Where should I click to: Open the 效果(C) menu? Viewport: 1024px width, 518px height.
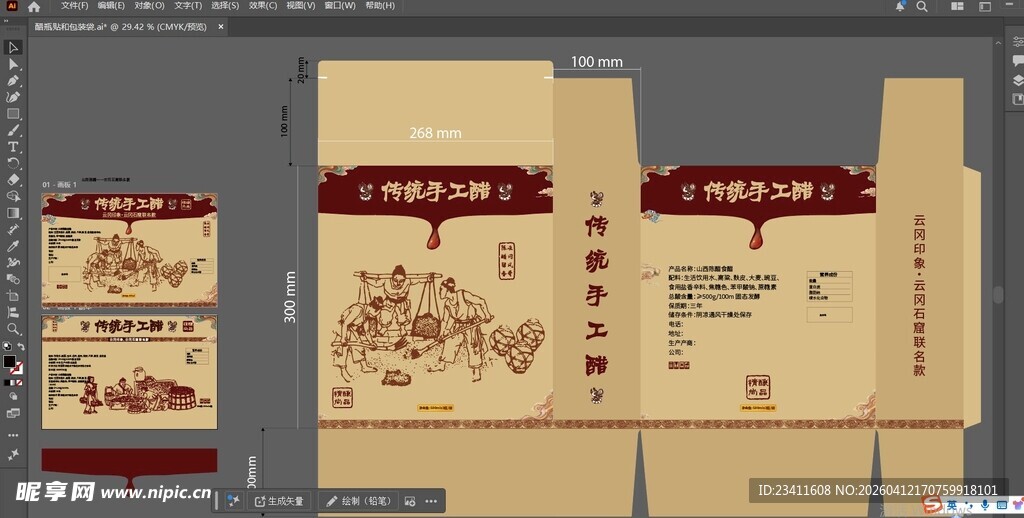pyautogui.click(x=263, y=6)
